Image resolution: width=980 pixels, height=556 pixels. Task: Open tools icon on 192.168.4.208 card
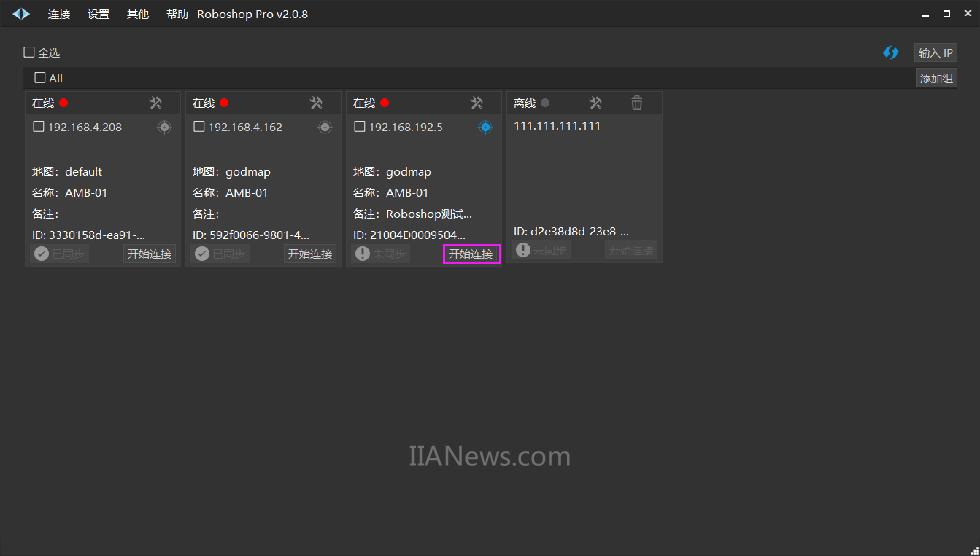156,103
